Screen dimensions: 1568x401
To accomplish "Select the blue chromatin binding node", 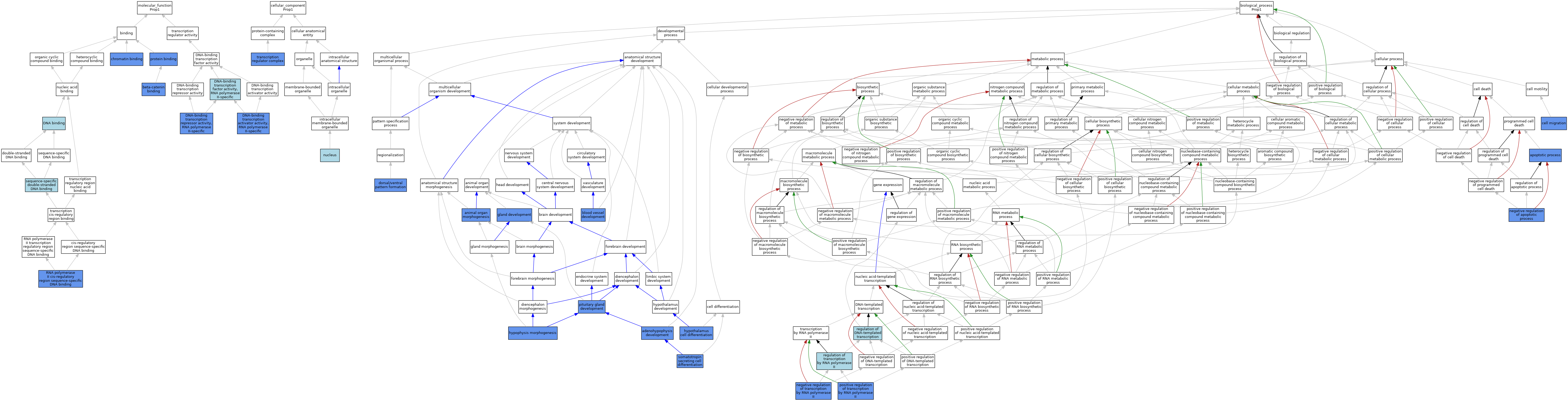I will pyautogui.click(x=127, y=59).
